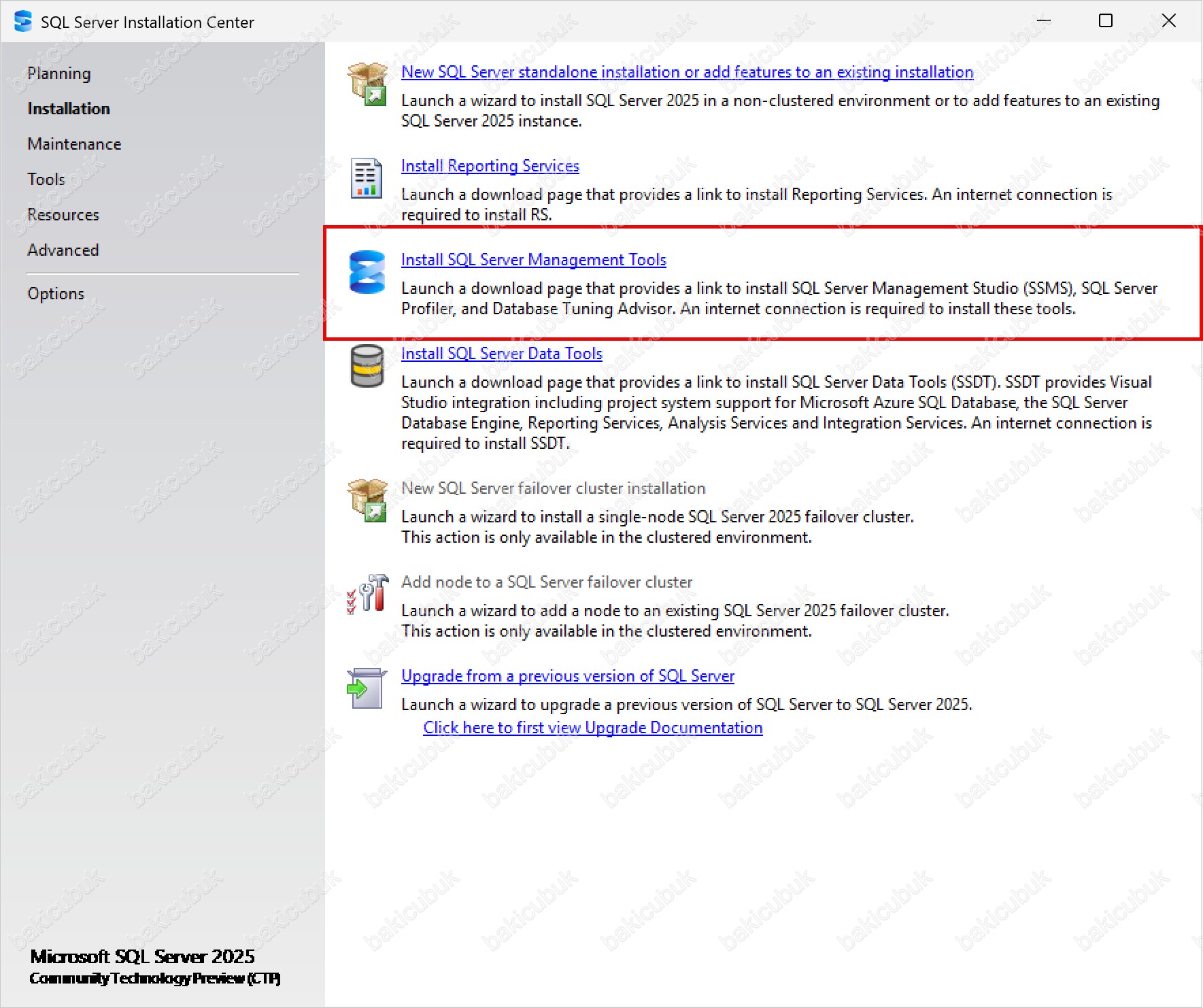
Task: Click the Data Tools database cylinder icon
Action: tap(367, 366)
